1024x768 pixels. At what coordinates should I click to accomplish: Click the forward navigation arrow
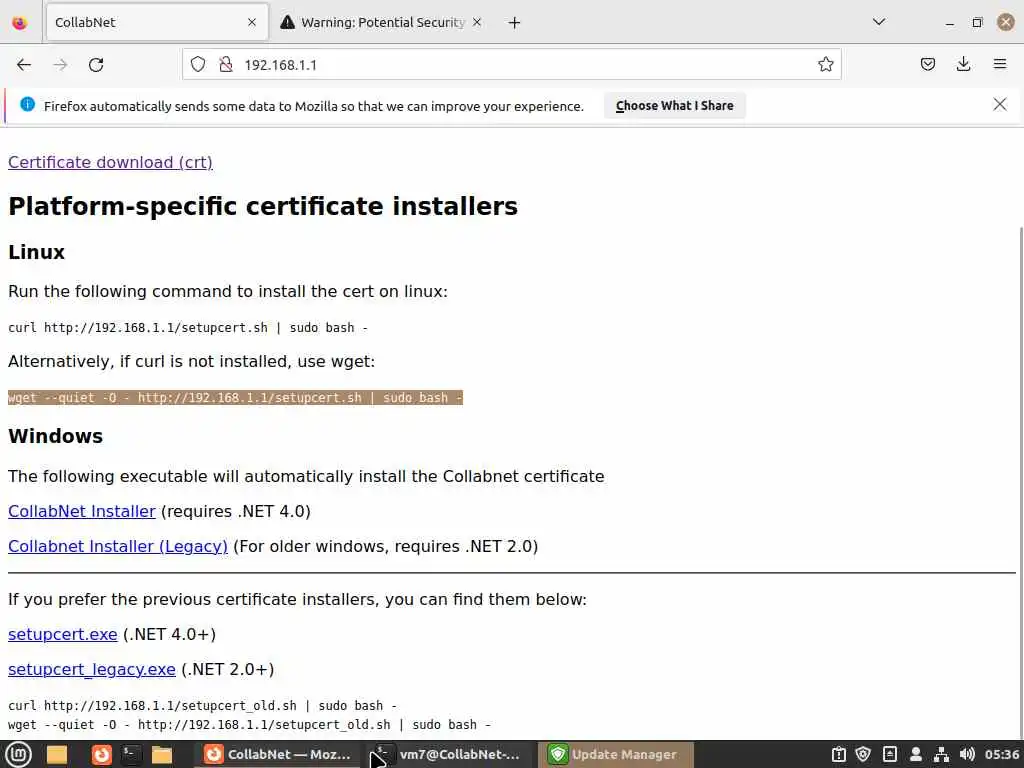pos(60,65)
